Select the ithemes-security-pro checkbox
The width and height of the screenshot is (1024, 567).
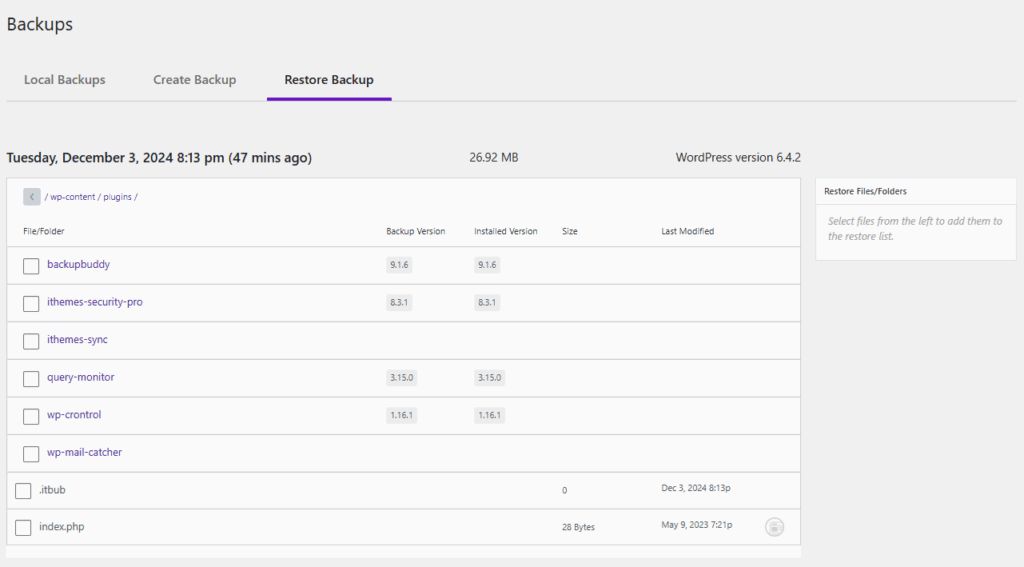[x=31, y=303]
